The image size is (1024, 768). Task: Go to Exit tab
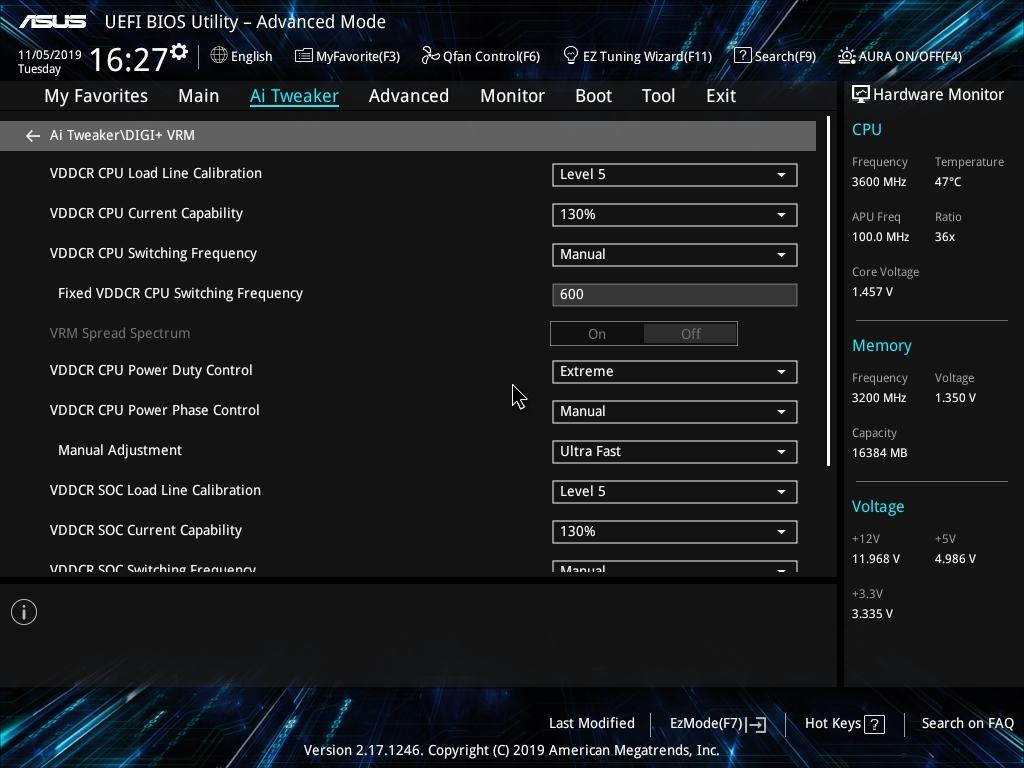coord(721,96)
